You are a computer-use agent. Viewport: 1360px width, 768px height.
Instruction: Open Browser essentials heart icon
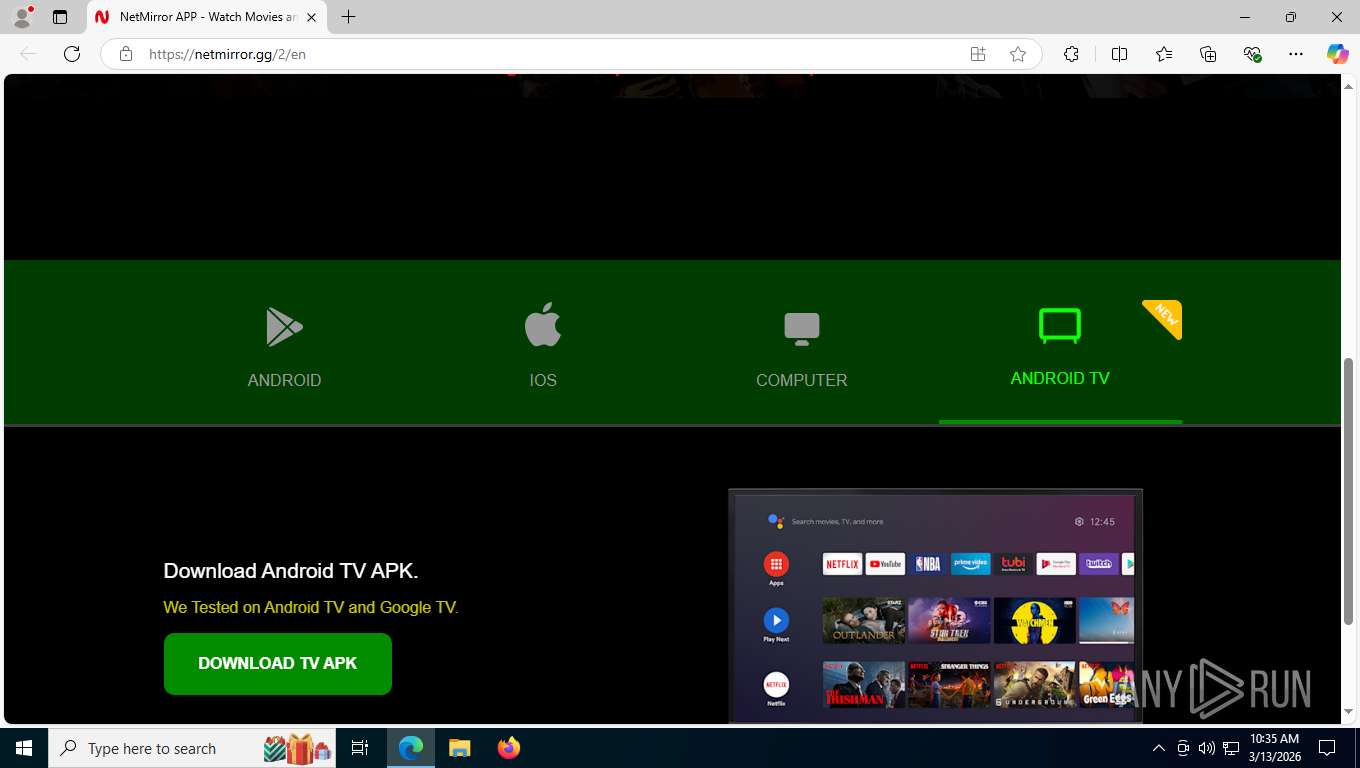pos(1252,54)
